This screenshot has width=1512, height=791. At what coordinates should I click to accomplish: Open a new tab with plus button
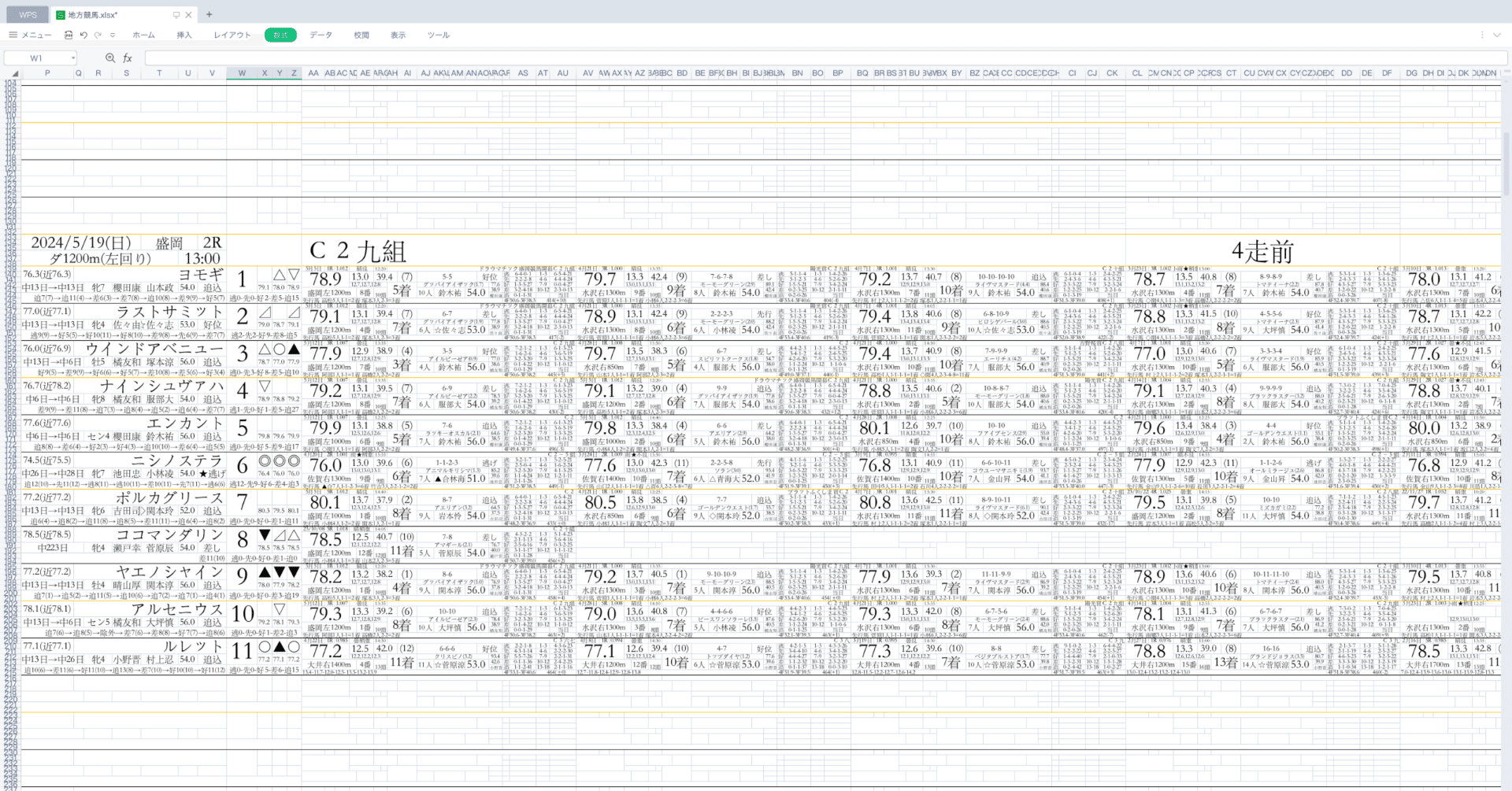(209, 14)
